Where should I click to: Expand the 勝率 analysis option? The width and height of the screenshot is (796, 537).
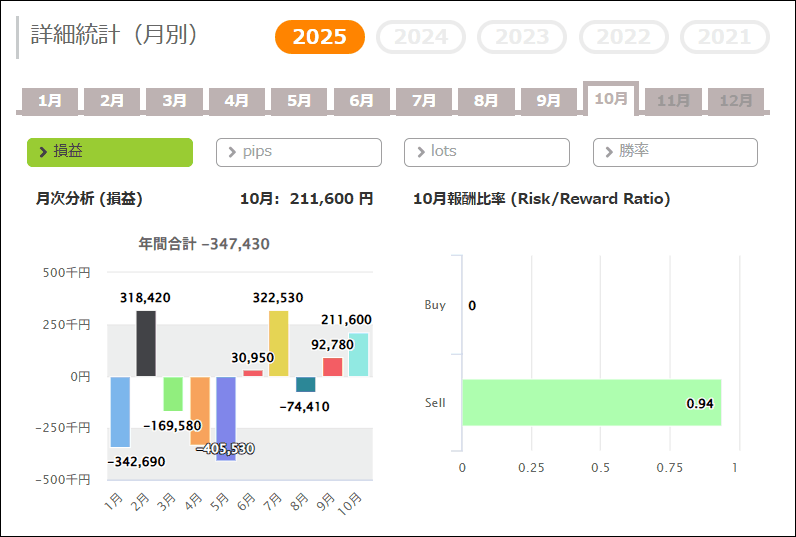pyautogui.click(x=675, y=152)
